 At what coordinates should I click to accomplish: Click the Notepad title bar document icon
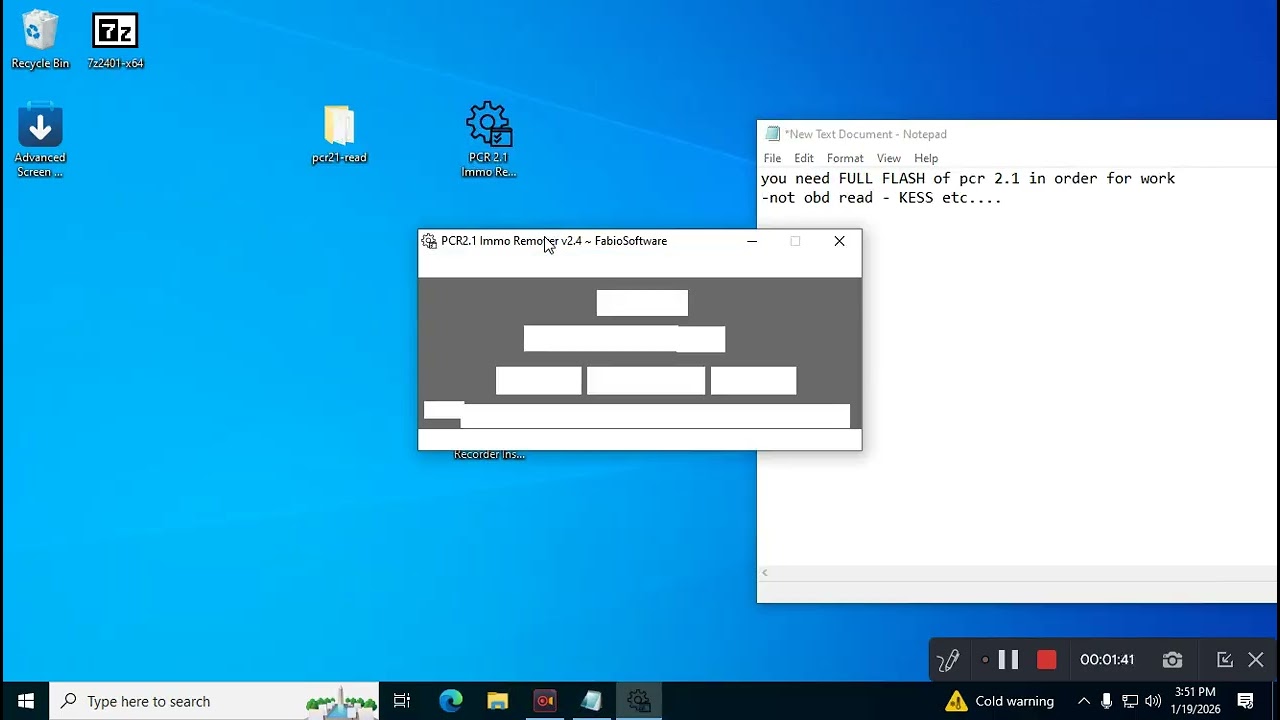tap(772, 134)
